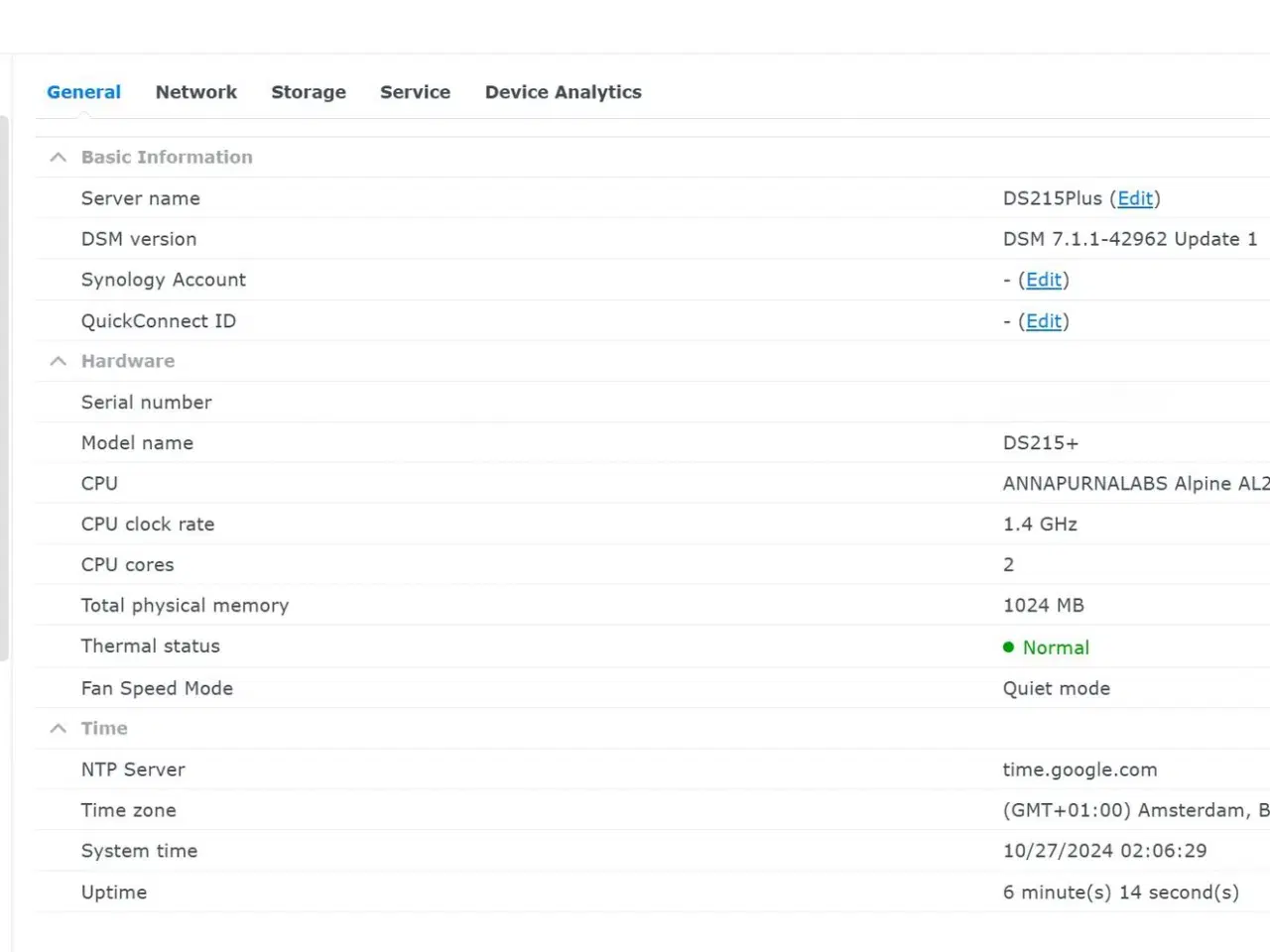Collapse the Basic Information section chevron
The width and height of the screenshot is (1270, 952).
pyautogui.click(x=59, y=157)
